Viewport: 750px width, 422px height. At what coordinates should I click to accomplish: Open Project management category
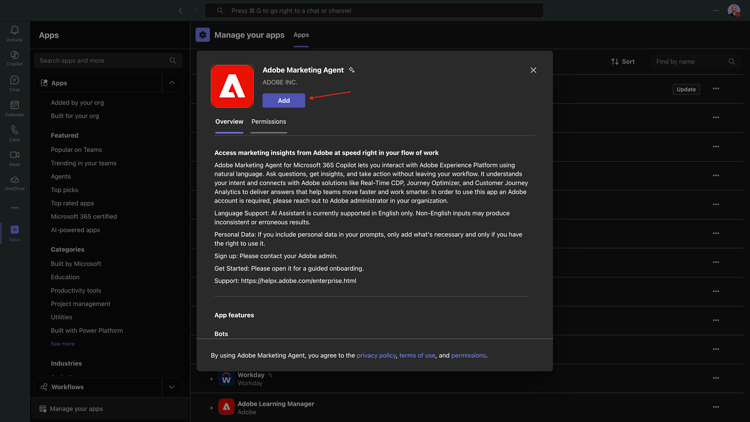click(80, 304)
